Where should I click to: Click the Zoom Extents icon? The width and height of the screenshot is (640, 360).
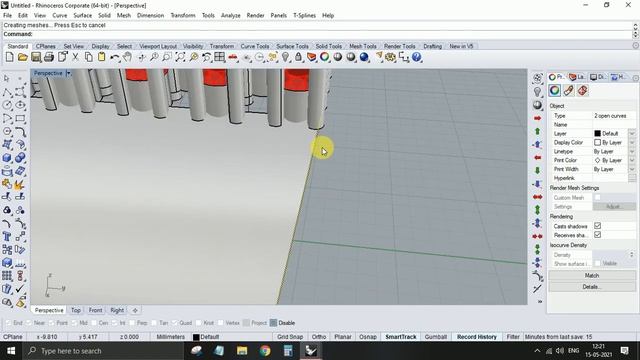coord(180,57)
